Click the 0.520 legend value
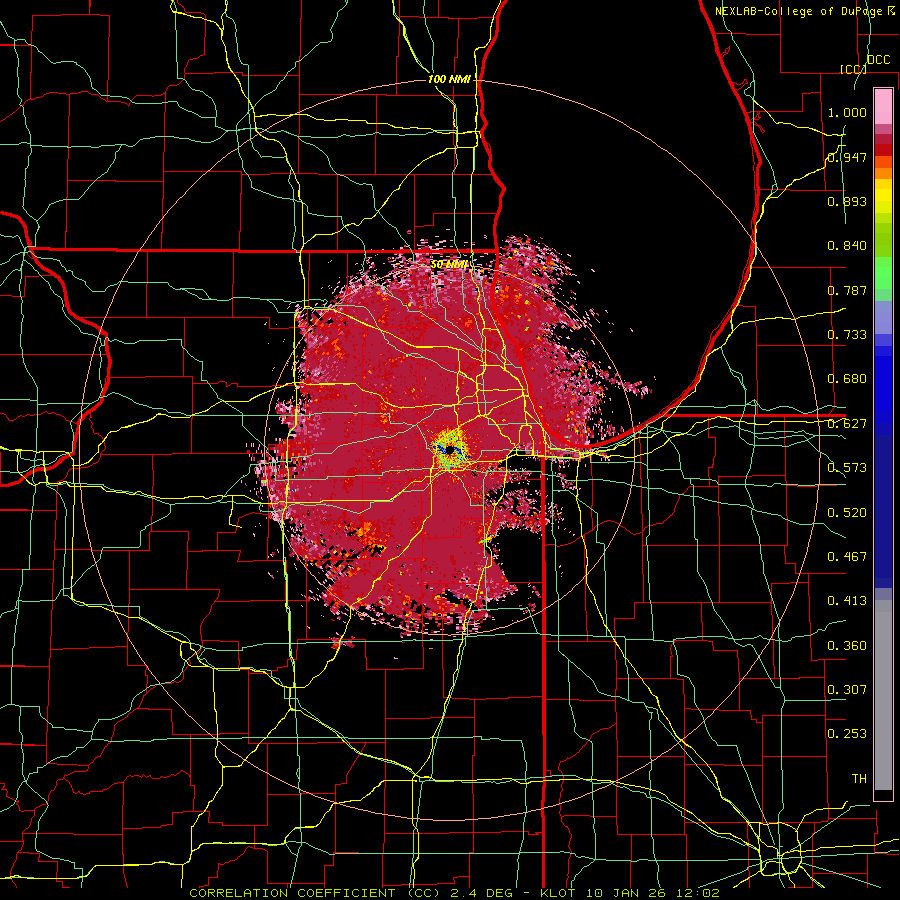 [847, 512]
